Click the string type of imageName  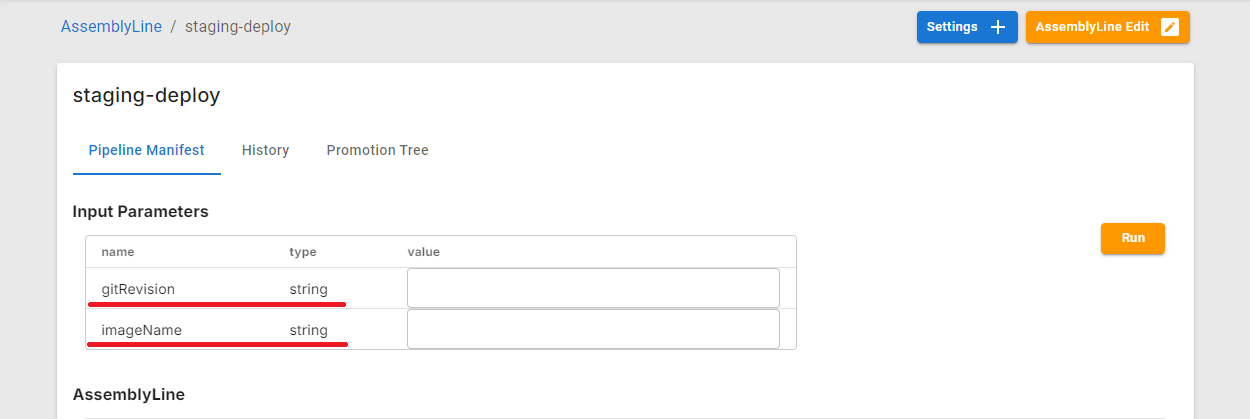click(308, 330)
